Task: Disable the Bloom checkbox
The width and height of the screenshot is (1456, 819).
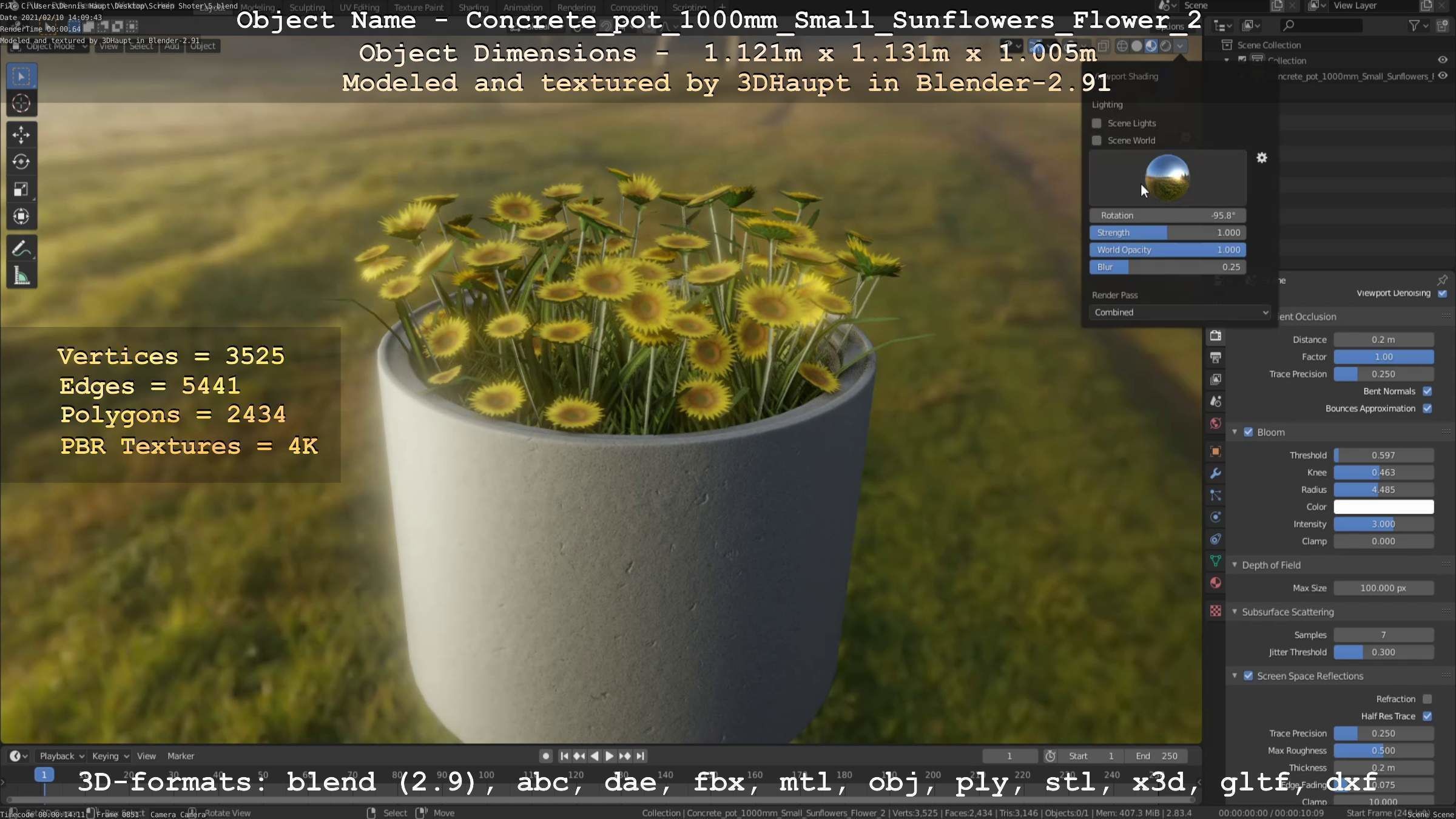Action: [1249, 432]
